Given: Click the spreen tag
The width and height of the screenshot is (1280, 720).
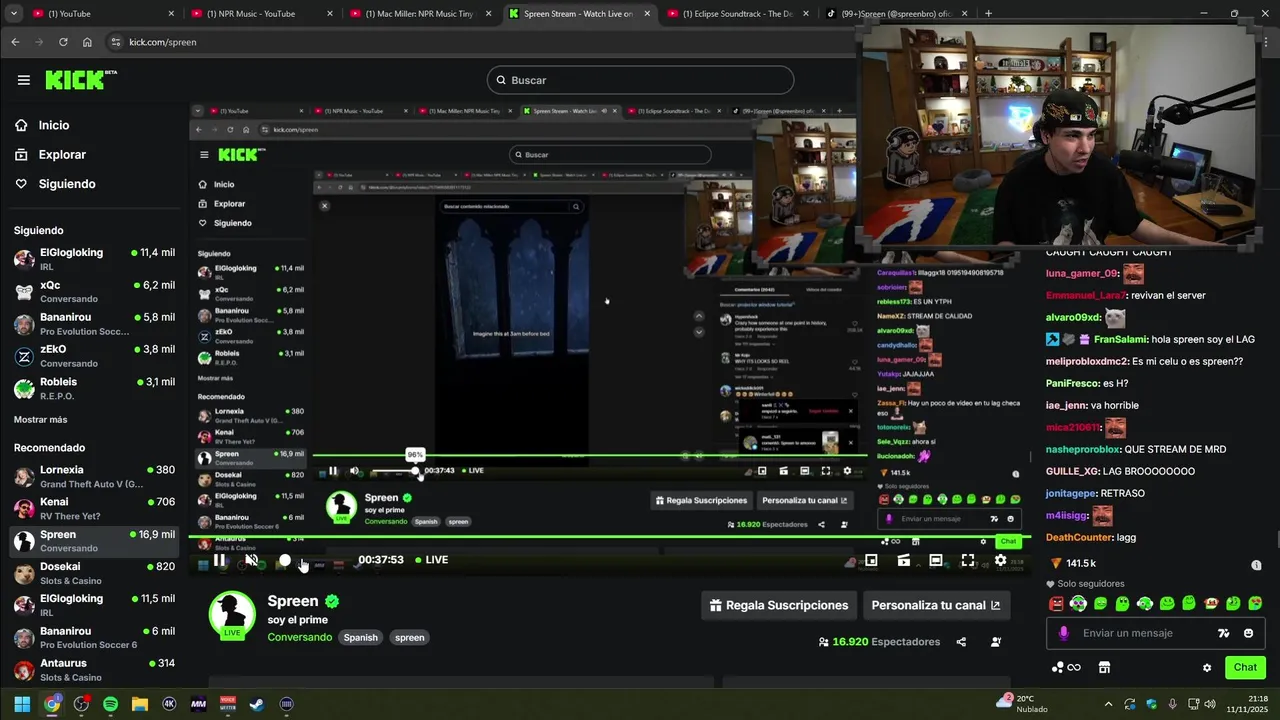Looking at the screenshot, I should [x=409, y=637].
